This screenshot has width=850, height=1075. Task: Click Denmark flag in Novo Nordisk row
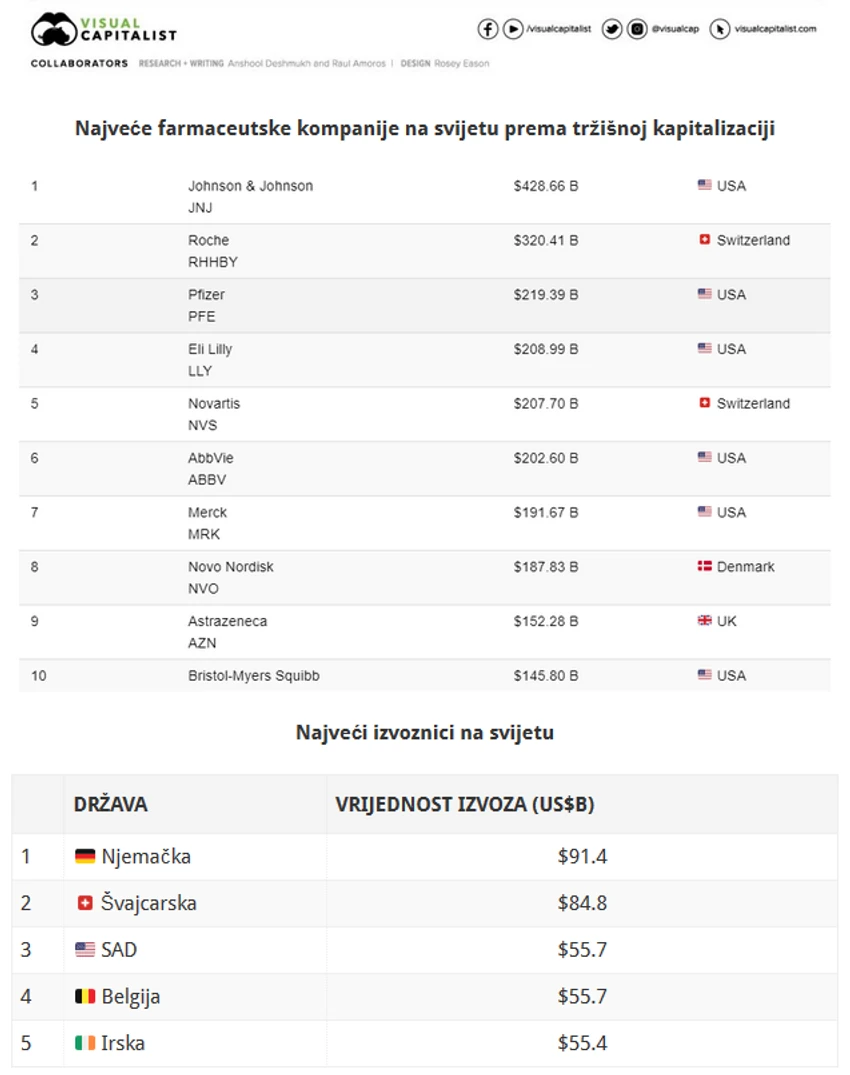pos(705,566)
